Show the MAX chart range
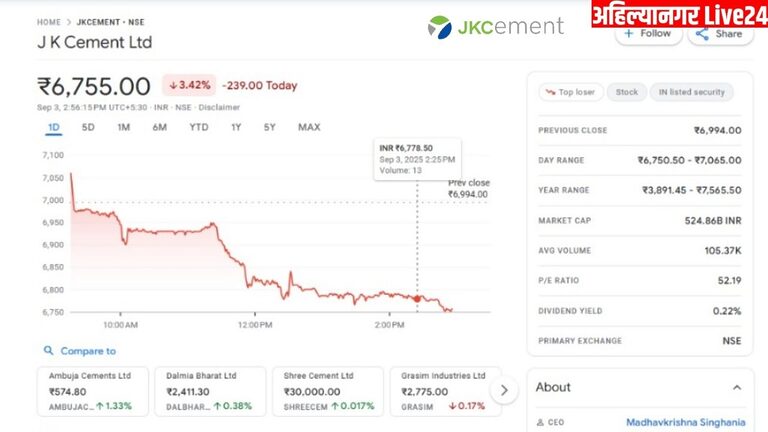The height and width of the screenshot is (432, 768). coord(309,127)
